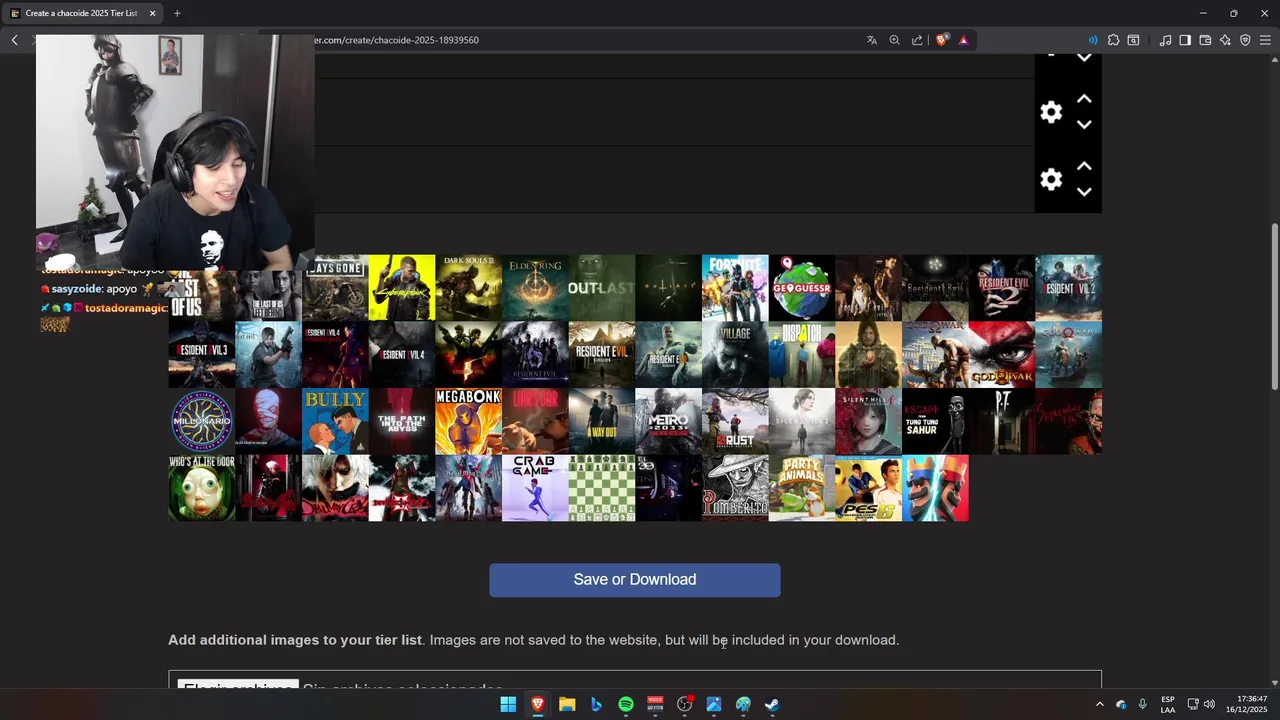Image resolution: width=1280 pixels, height=720 pixels.
Task: Open the Brave VPN shield icon
Action: coord(1245,40)
